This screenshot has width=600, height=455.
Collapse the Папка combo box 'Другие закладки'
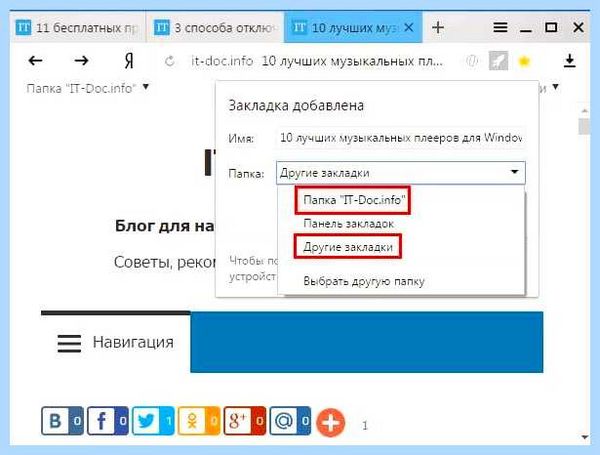coord(401,173)
